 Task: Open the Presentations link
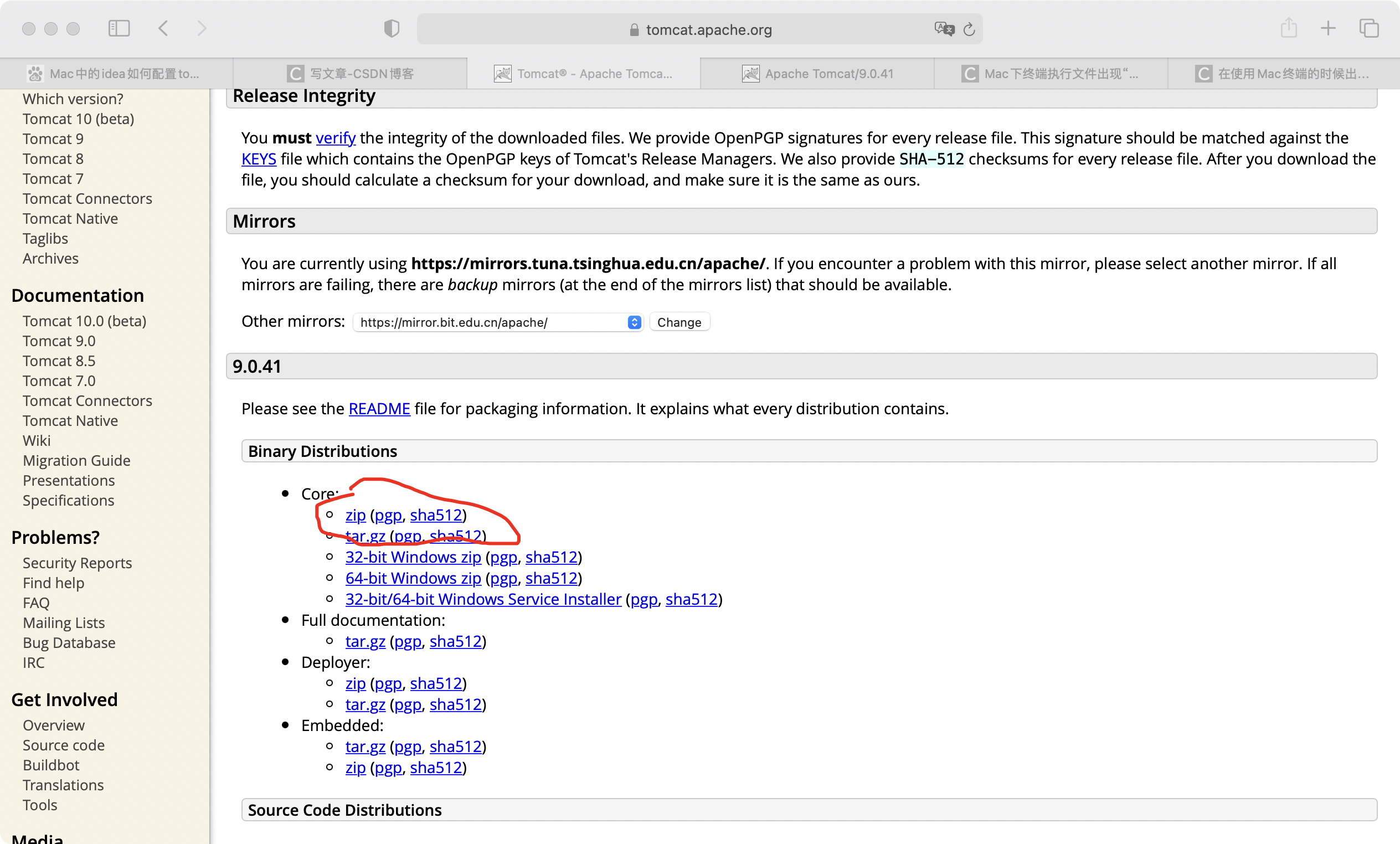pyautogui.click(x=69, y=480)
